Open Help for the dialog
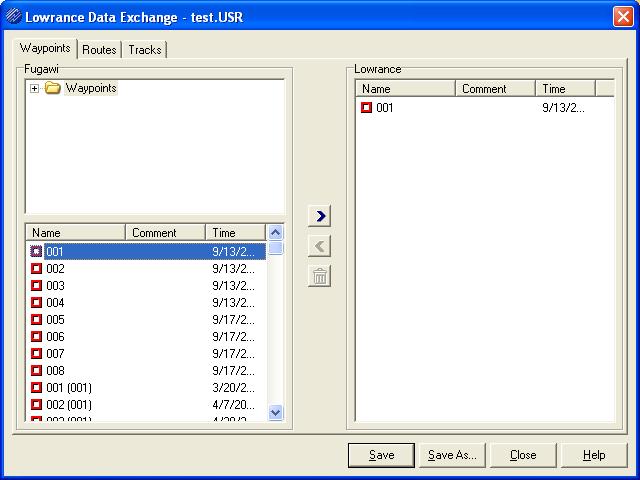This screenshot has height=480, width=640. [594, 455]
